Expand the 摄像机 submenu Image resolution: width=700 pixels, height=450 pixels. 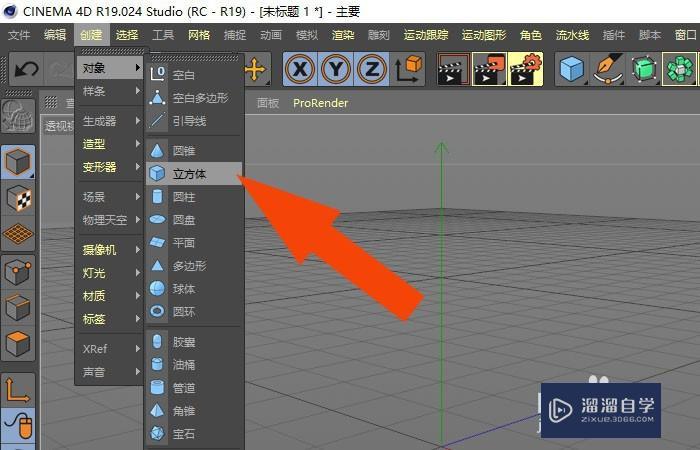[110, 250]
